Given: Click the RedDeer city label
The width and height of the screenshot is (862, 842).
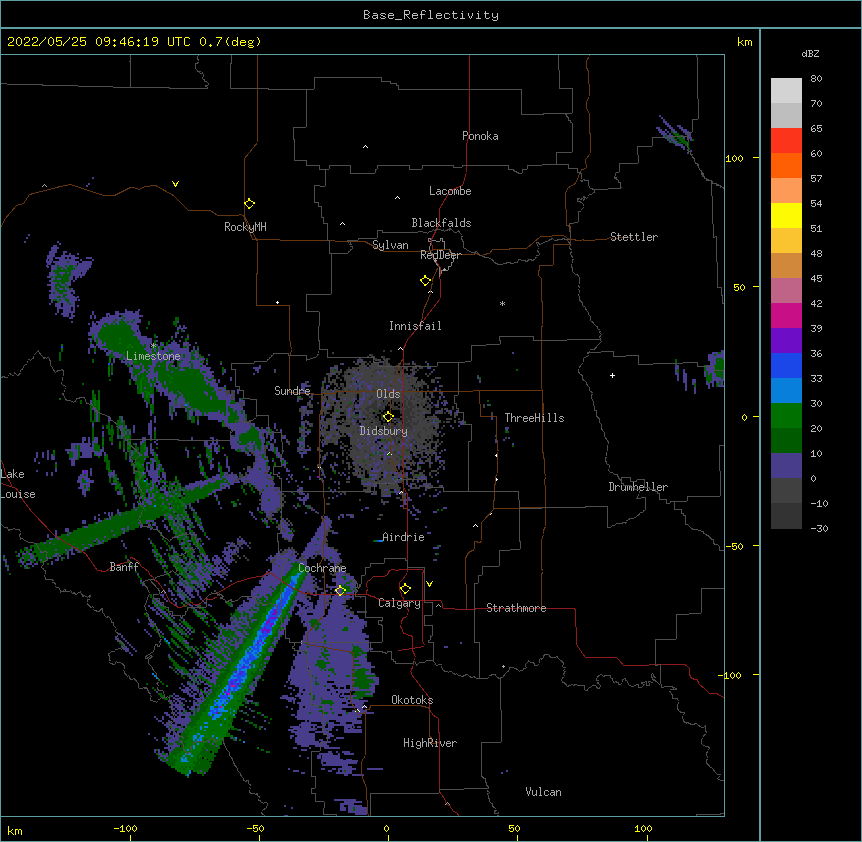Looking at the screenshot, I should point(440,255).
